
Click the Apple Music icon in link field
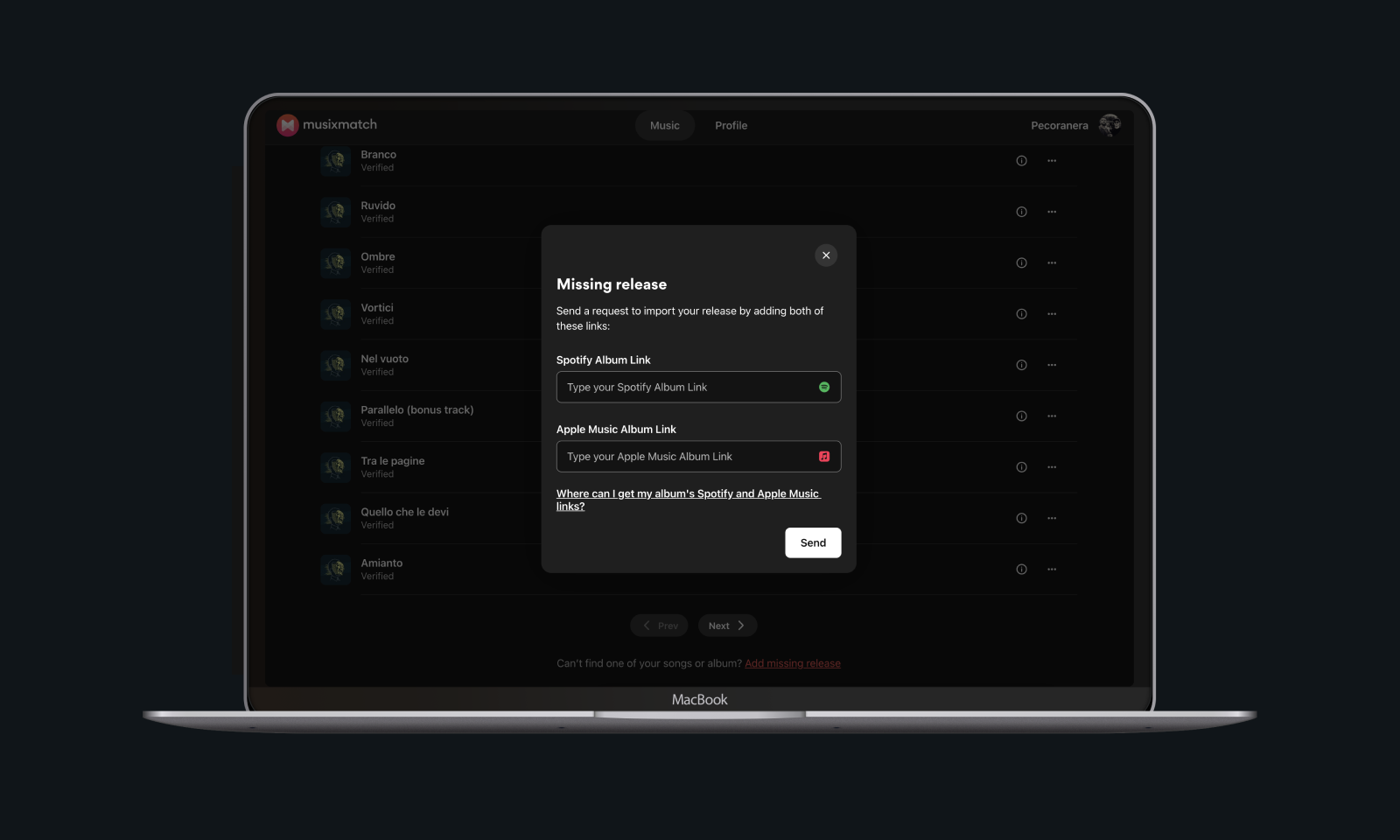(824, 456)
